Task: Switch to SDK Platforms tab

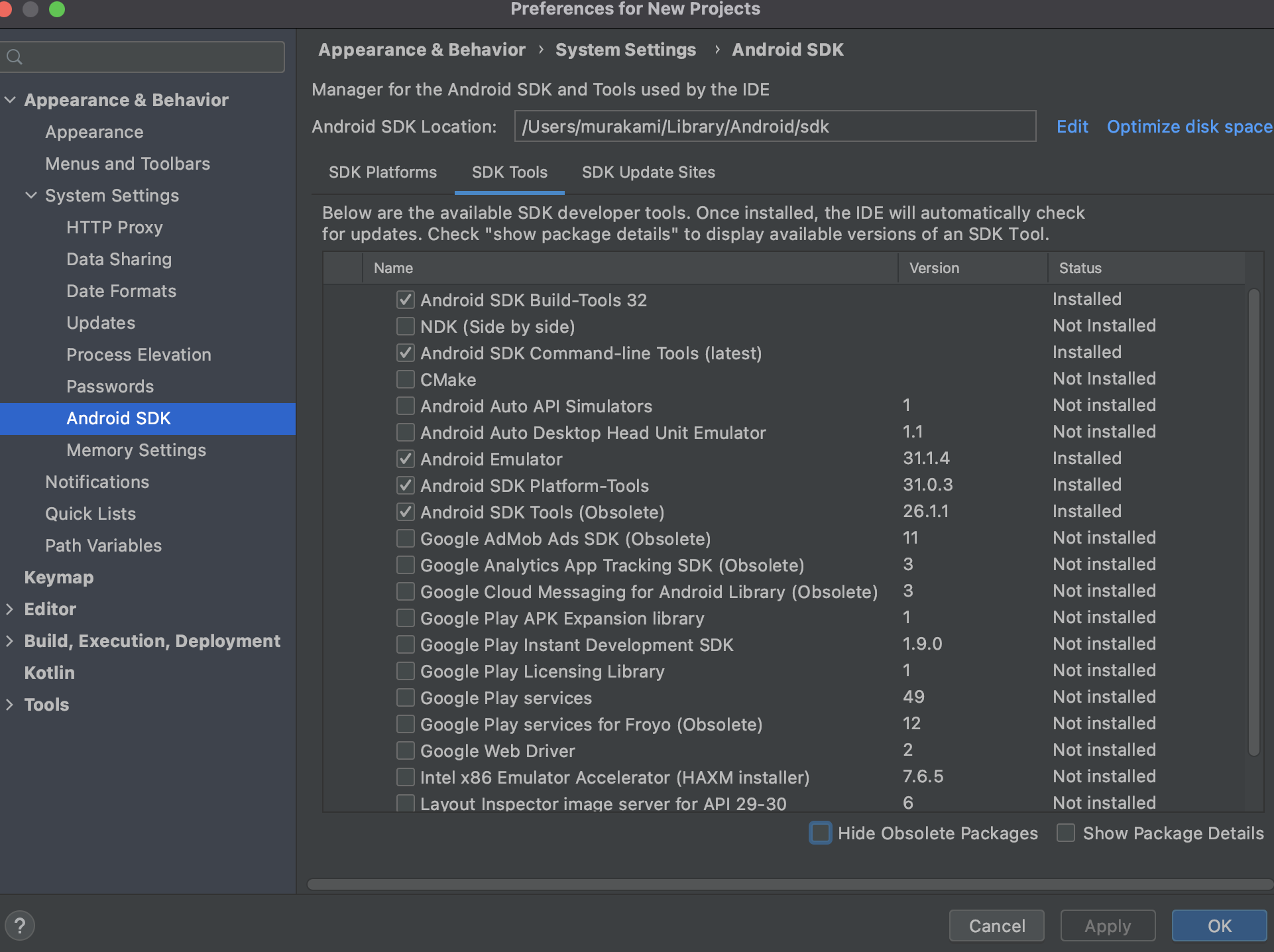Action: point(382,172)
